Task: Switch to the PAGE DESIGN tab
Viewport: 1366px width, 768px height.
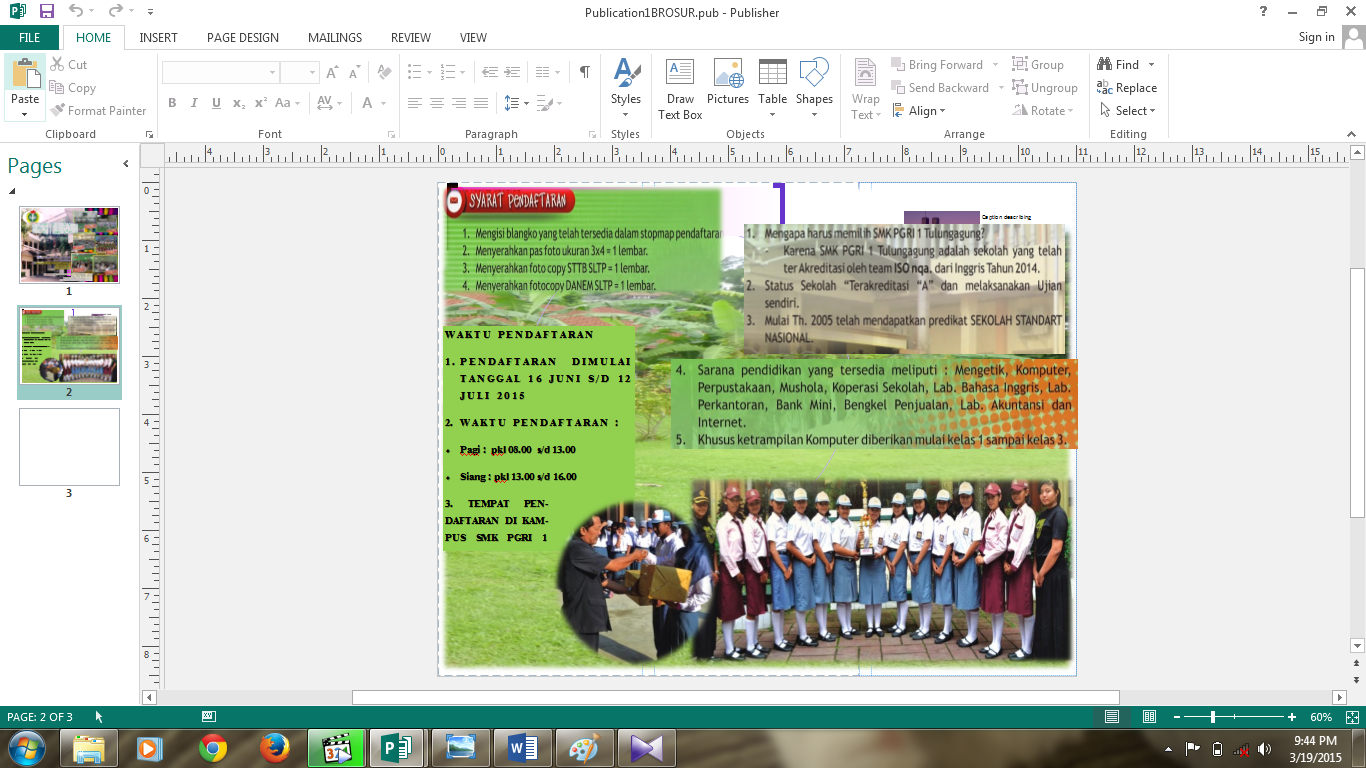Action: point(243,37)
